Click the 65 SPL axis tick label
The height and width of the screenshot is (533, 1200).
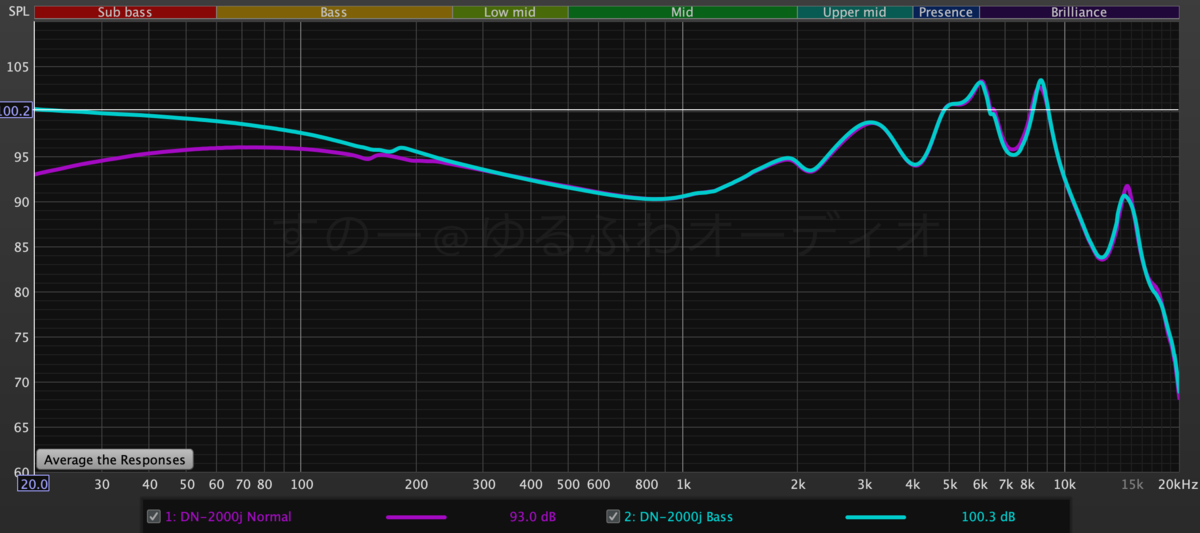click(23, 428)
